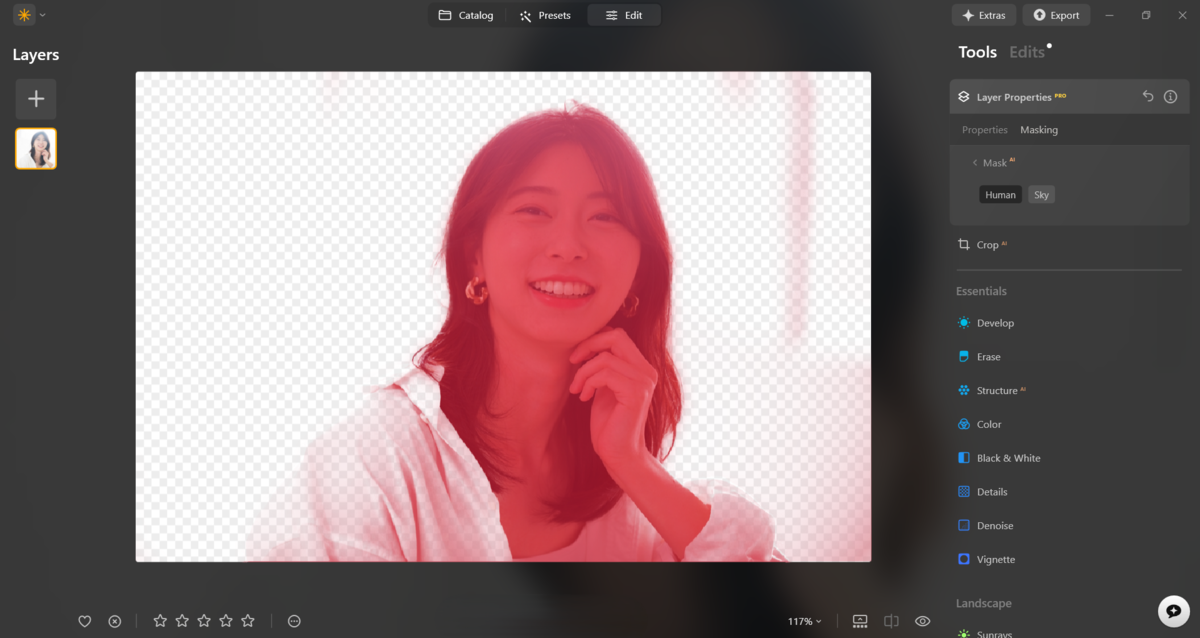The image size is (1200, 638).
Task: Collapse the Mask AI section with the chevron
Action: (x=974, y=162)
